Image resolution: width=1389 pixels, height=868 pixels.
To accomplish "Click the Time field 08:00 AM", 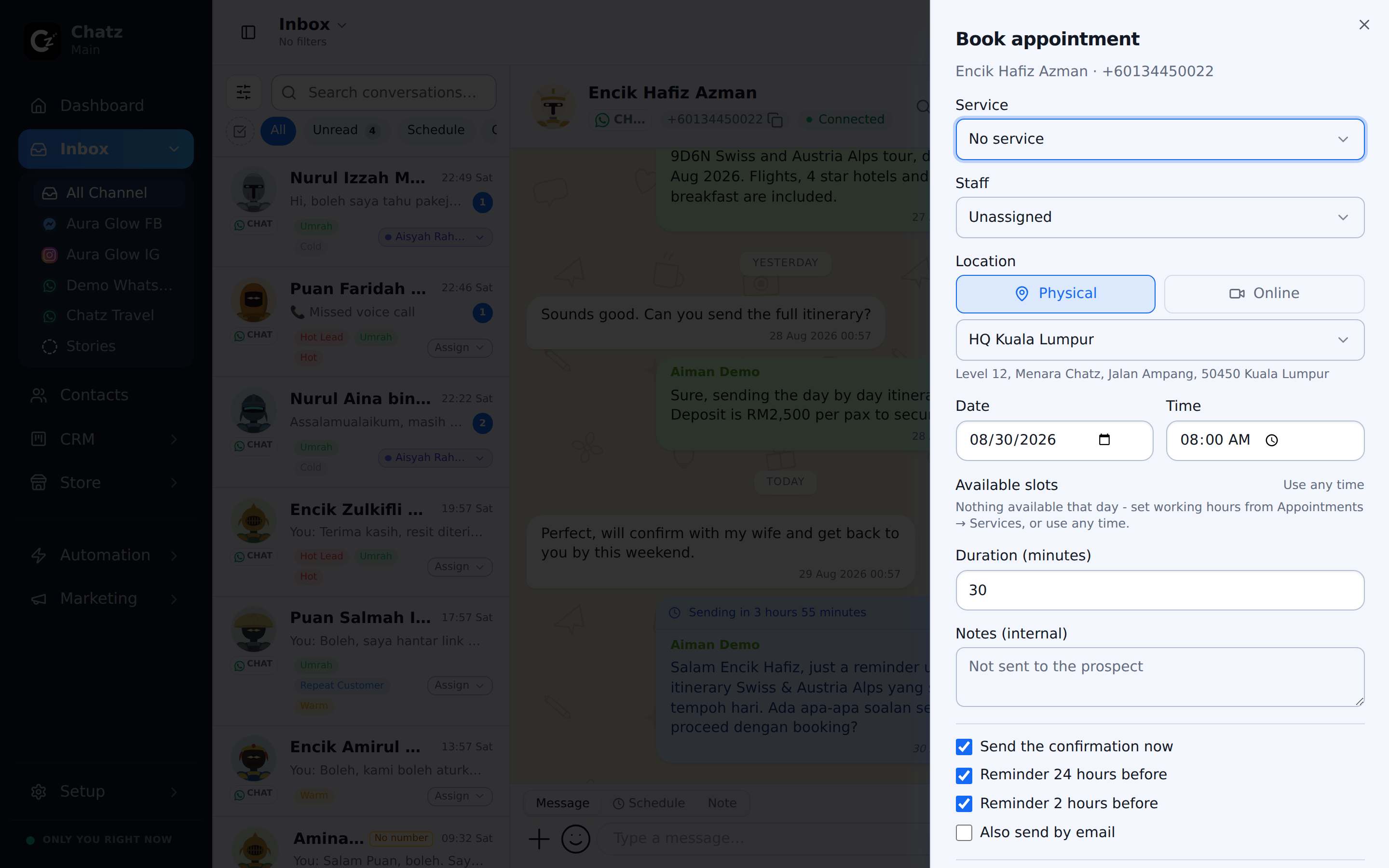I will pyautogui.click(x=1265, y=440).
